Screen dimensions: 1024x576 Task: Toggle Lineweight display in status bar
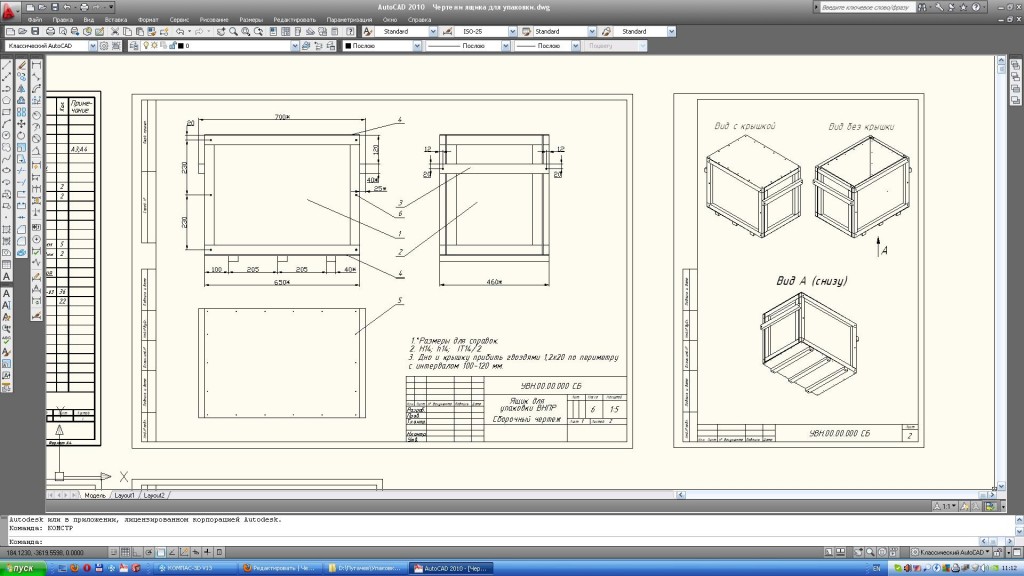208,552
